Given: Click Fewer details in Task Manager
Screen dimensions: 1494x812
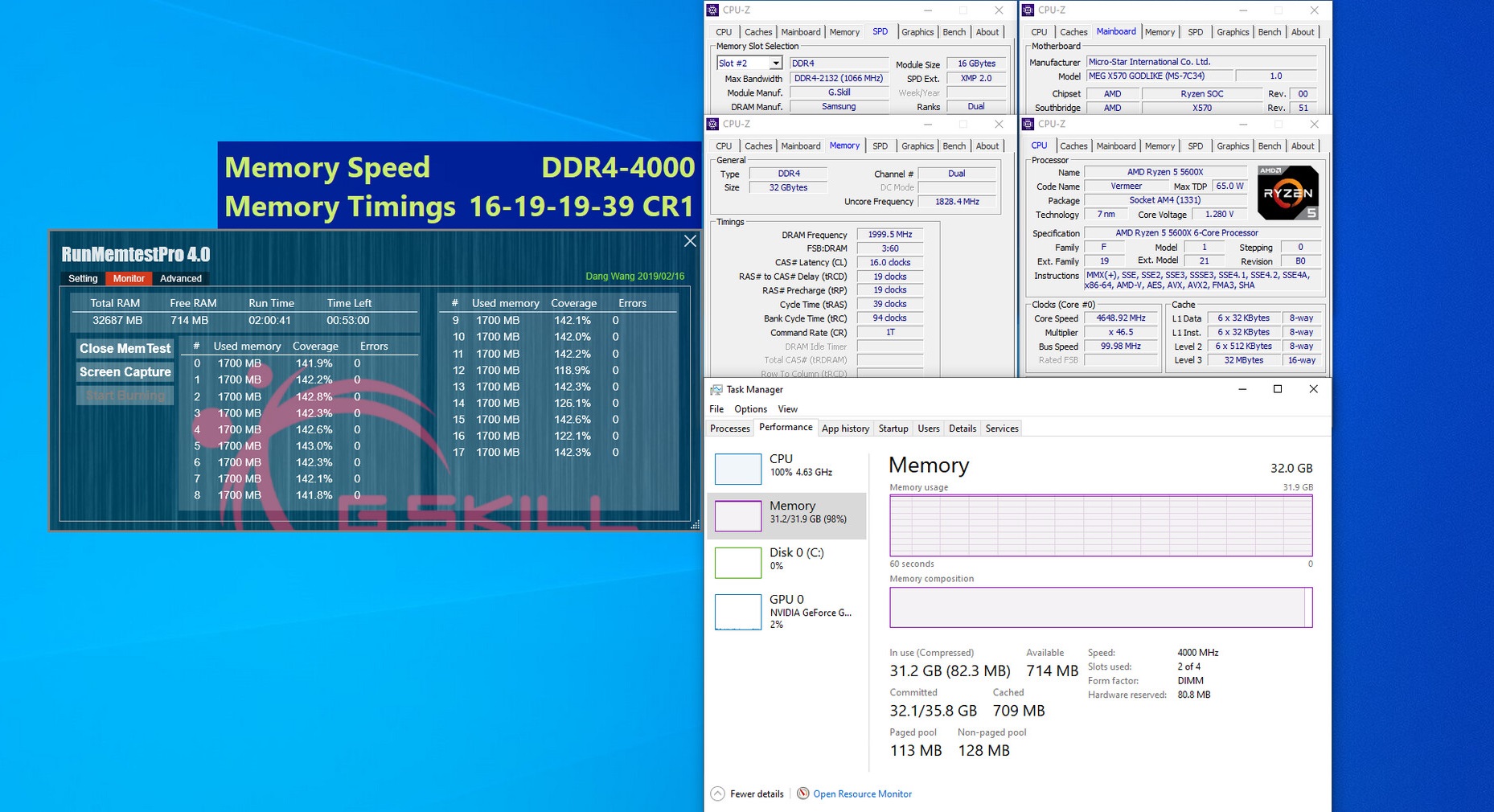Looking at the screenshot, I should [757, 794].
